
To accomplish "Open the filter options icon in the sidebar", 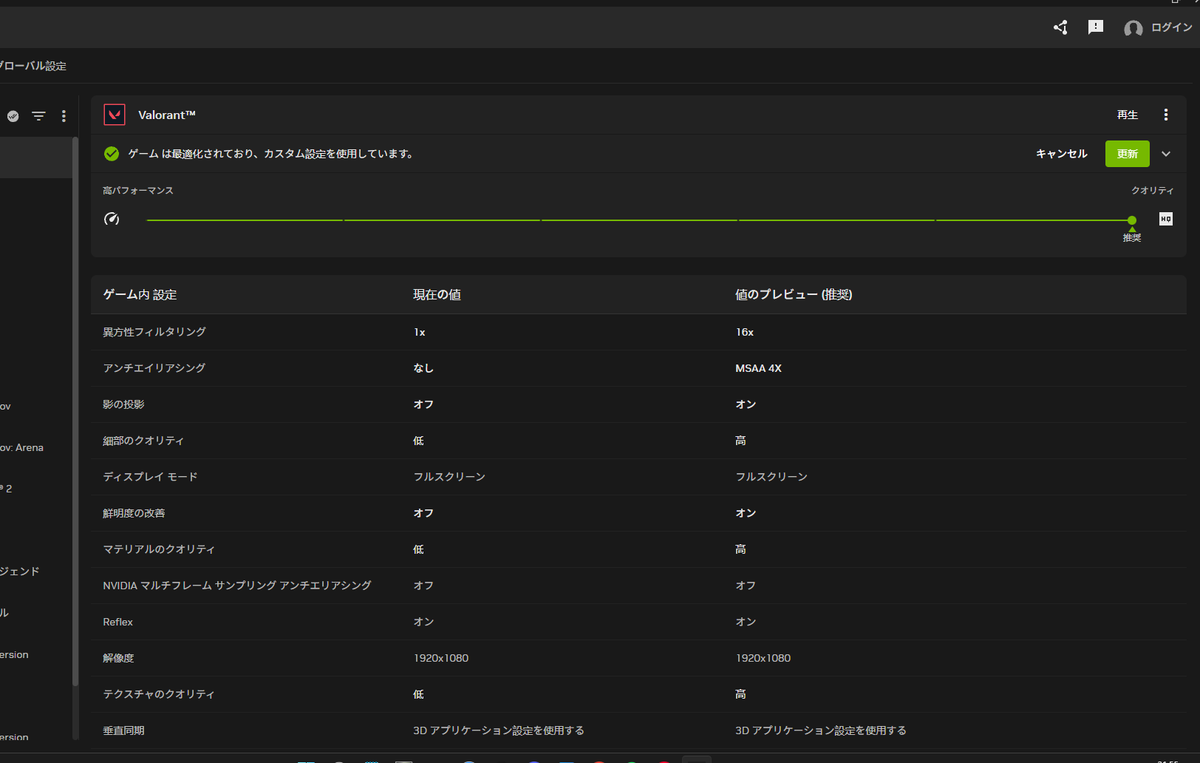I will (38, 115).
